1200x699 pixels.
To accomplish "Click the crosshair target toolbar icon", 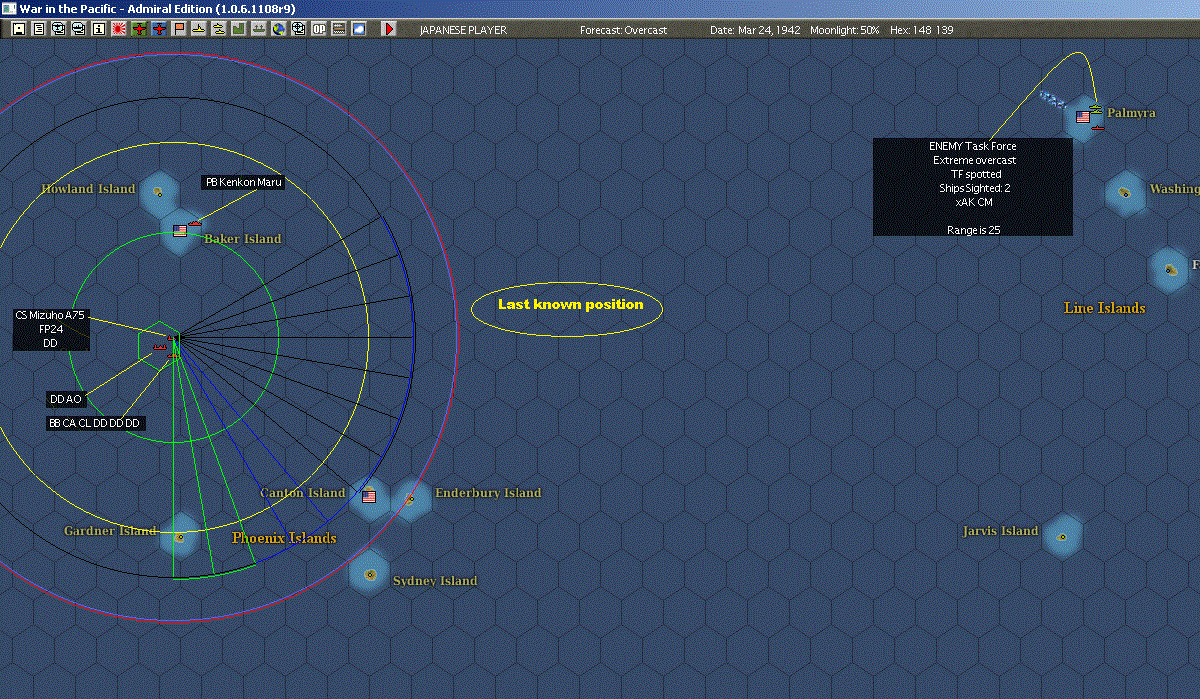I will click(299, 29).
